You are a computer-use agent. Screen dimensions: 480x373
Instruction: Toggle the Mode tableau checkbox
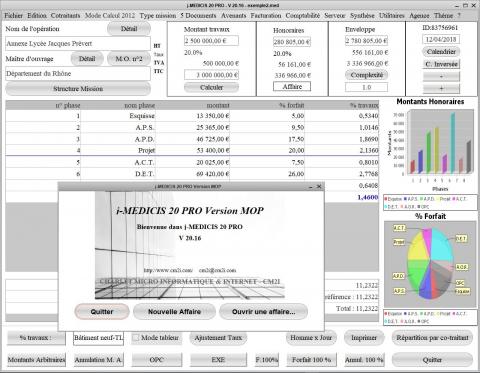click(136, 338)
